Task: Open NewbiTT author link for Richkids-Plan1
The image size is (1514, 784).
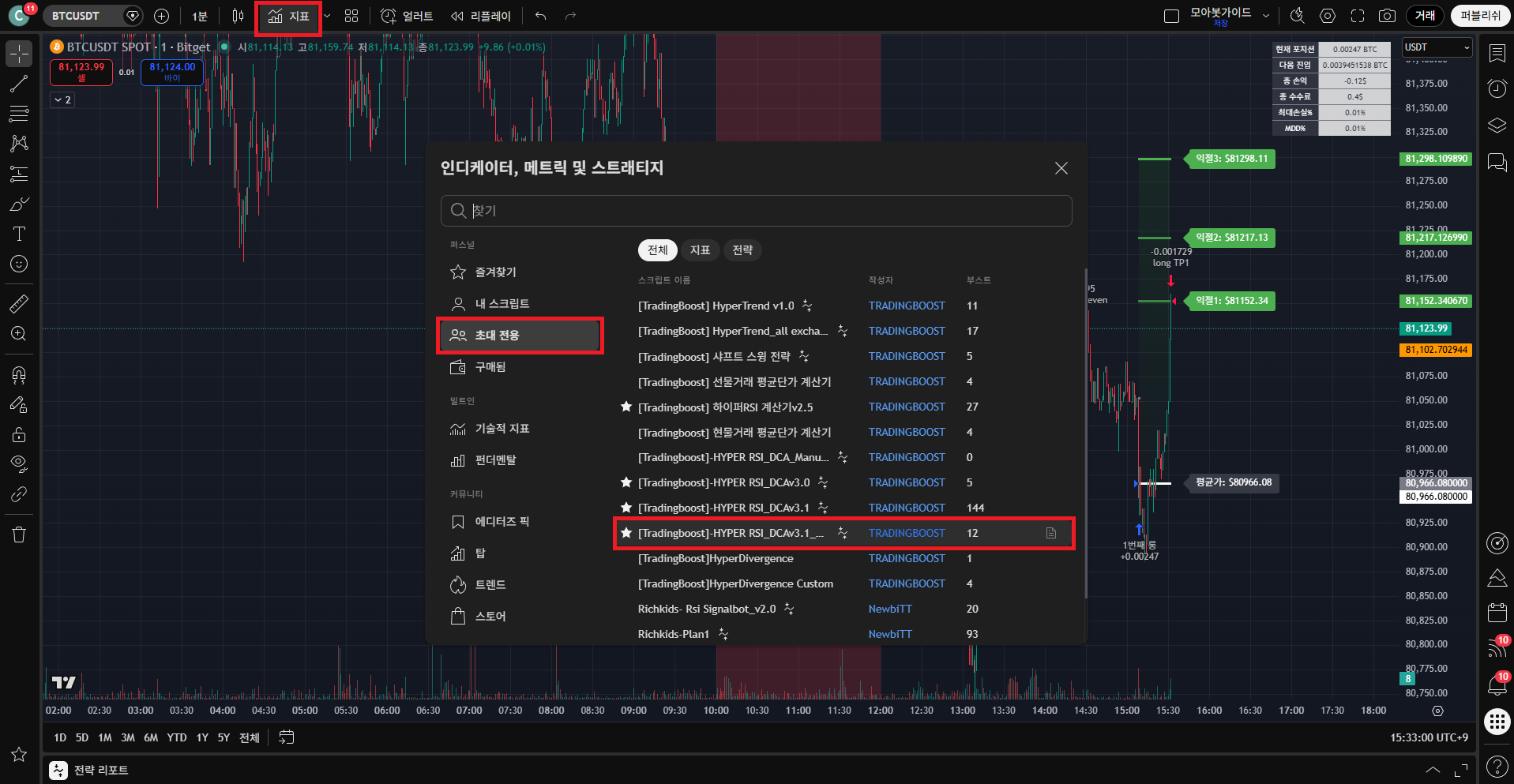Action: coord(890,634)
